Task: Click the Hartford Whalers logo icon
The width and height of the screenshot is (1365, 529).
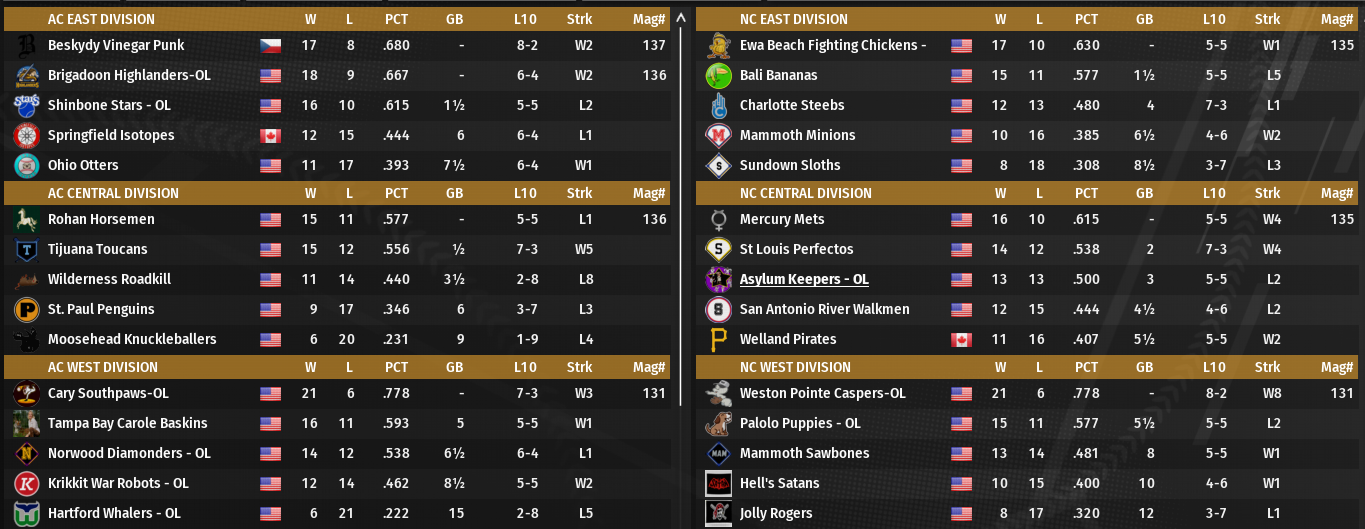Action: pyautogui.click(x=26, y=513)
